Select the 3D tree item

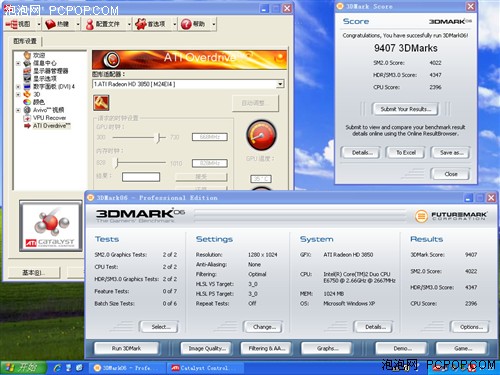coord(36,94)
